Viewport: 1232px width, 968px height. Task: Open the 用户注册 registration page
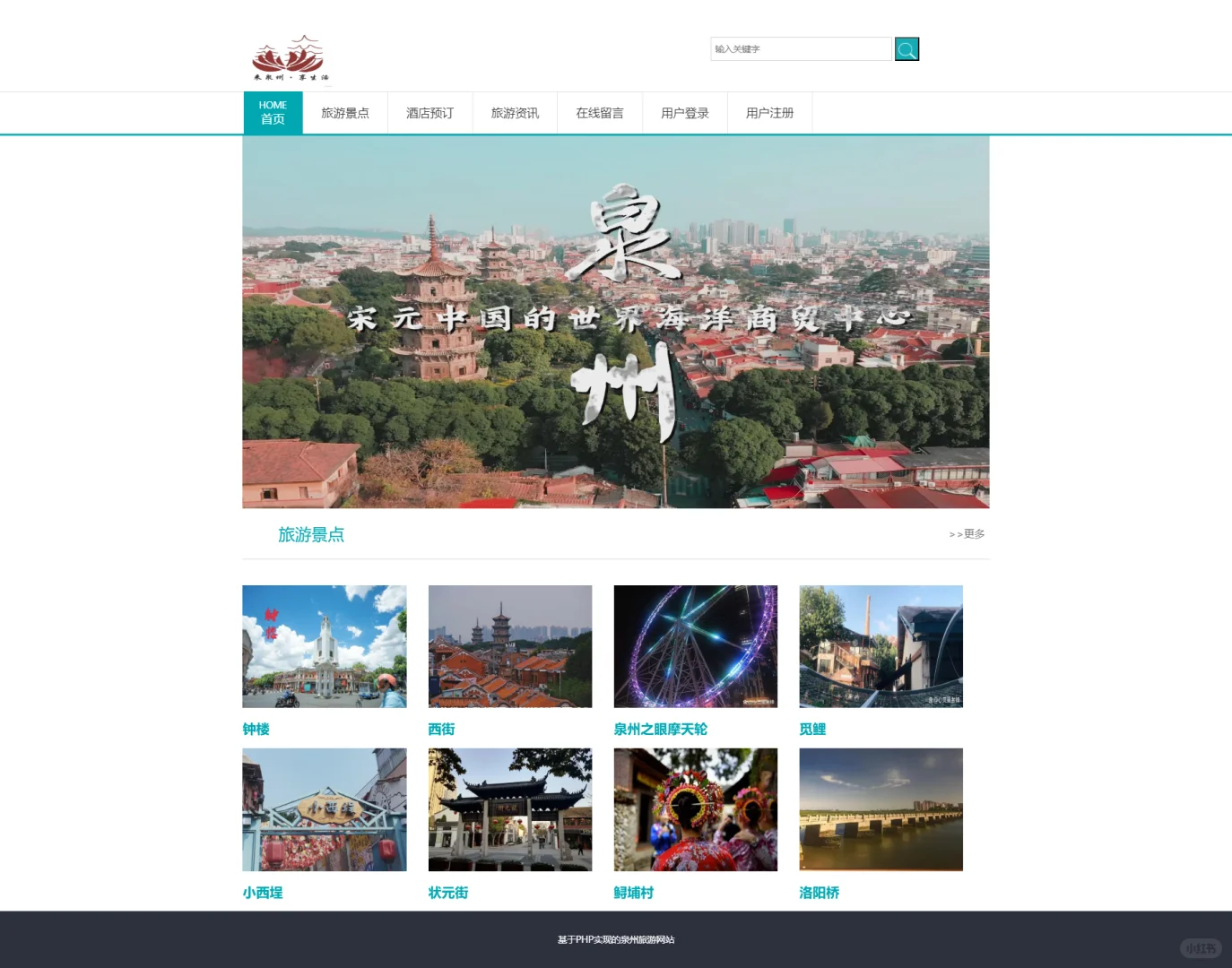tap(769, 112)
